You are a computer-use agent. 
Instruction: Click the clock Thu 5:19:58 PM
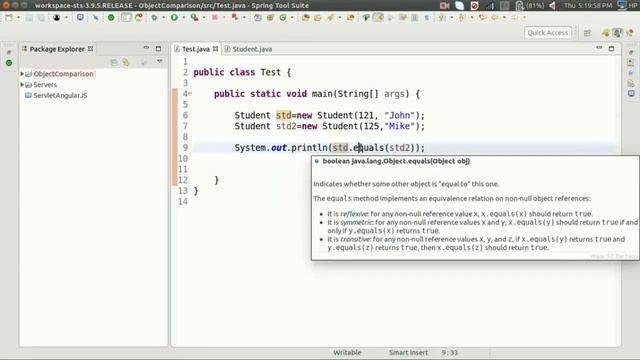click(x=588, y=5)
